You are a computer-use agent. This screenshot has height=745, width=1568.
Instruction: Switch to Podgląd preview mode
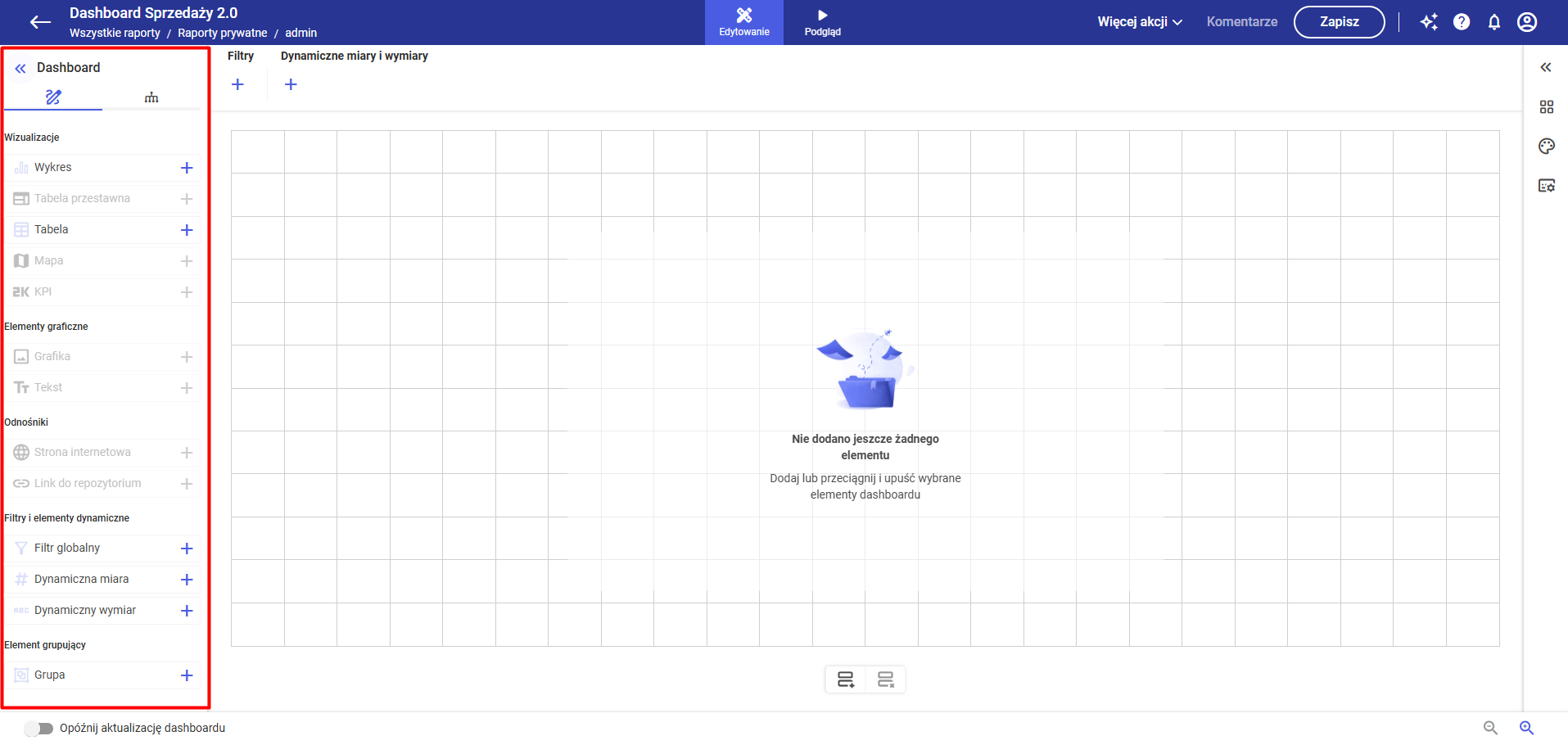[823, 22]
